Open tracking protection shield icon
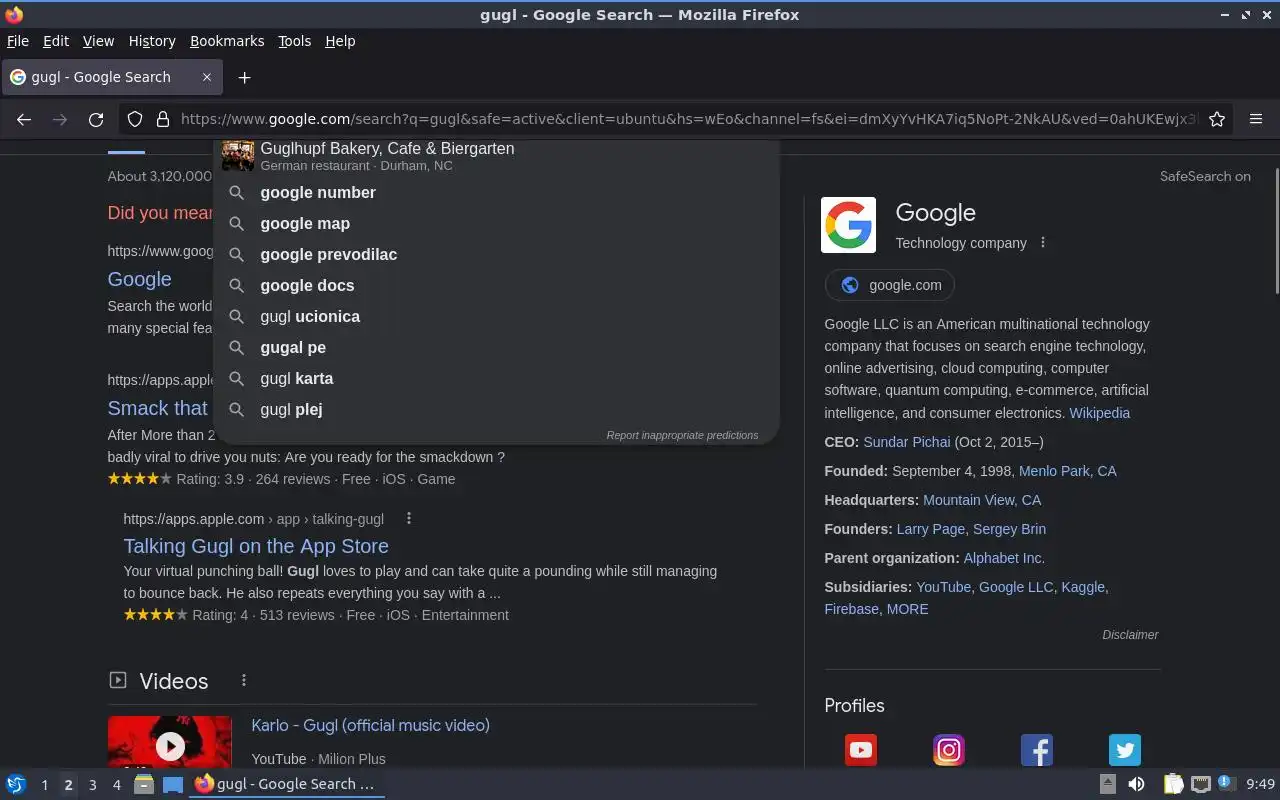 135,119
